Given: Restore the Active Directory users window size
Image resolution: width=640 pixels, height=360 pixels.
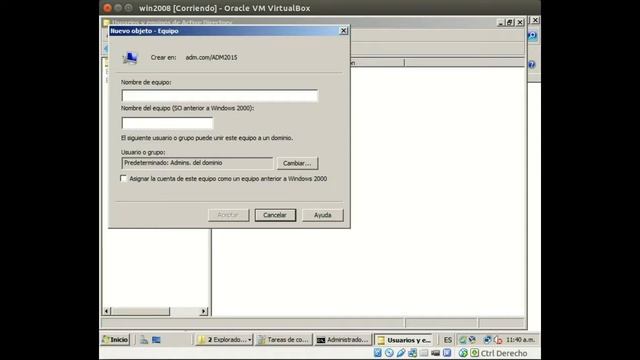Looking at the screenshot, I should [510, 22].
